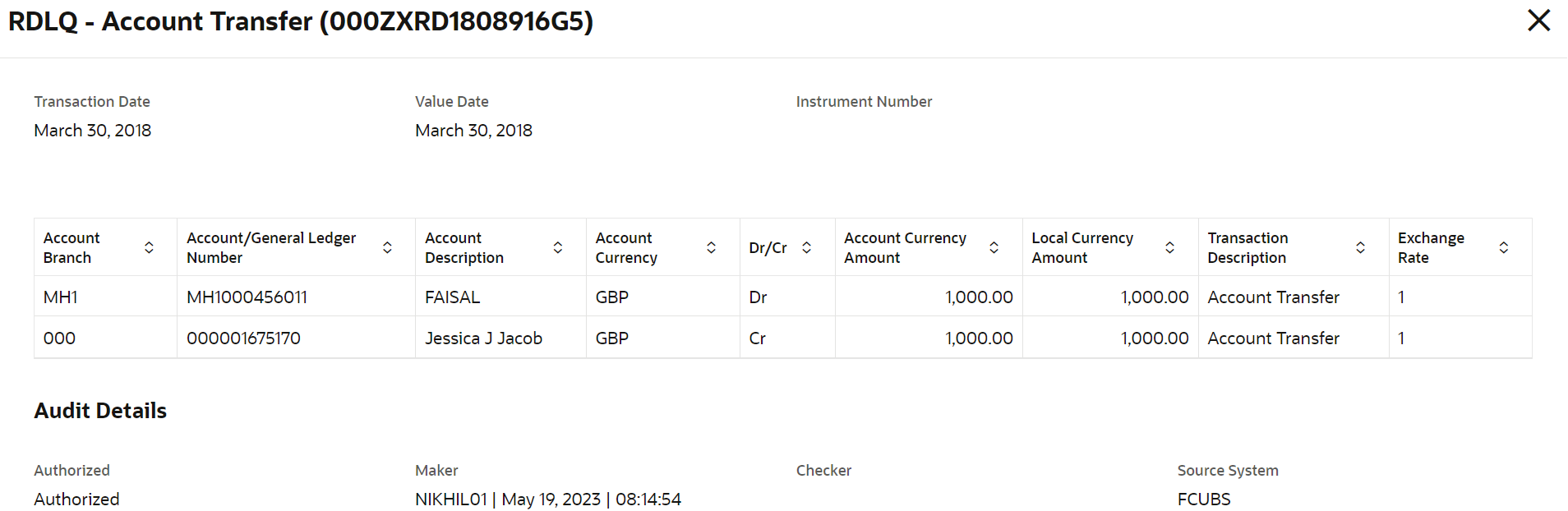1568x511 pixels.
Task: Sort by Account Currency Amount icon
Action: [x=994, y=247]
